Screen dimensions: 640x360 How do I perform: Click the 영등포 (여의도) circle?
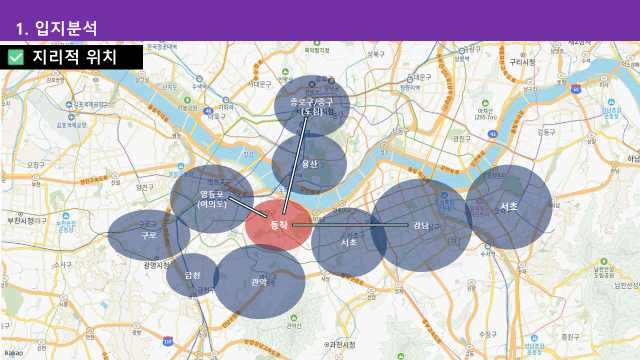click(212, 199)
